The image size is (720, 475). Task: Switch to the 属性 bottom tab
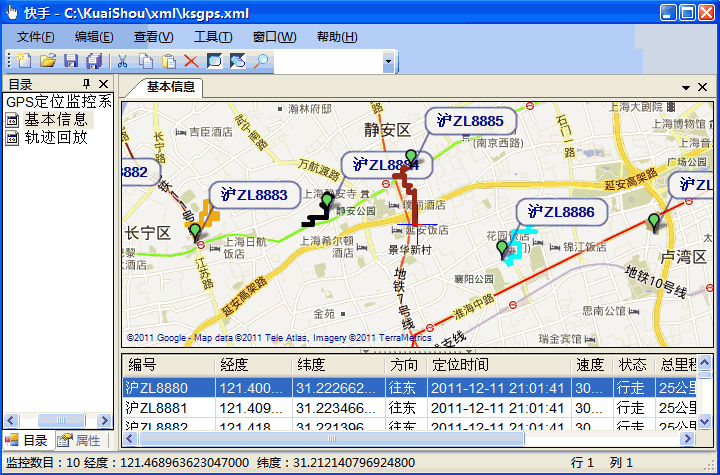tap(79, 441)
